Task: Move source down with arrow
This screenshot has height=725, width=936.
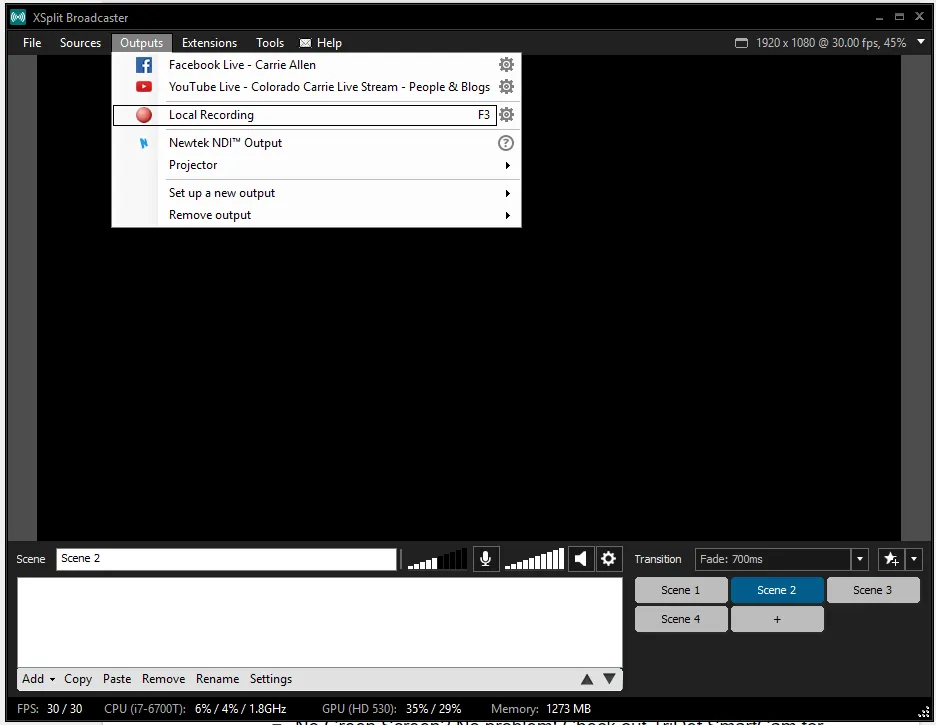Action: 609,679
